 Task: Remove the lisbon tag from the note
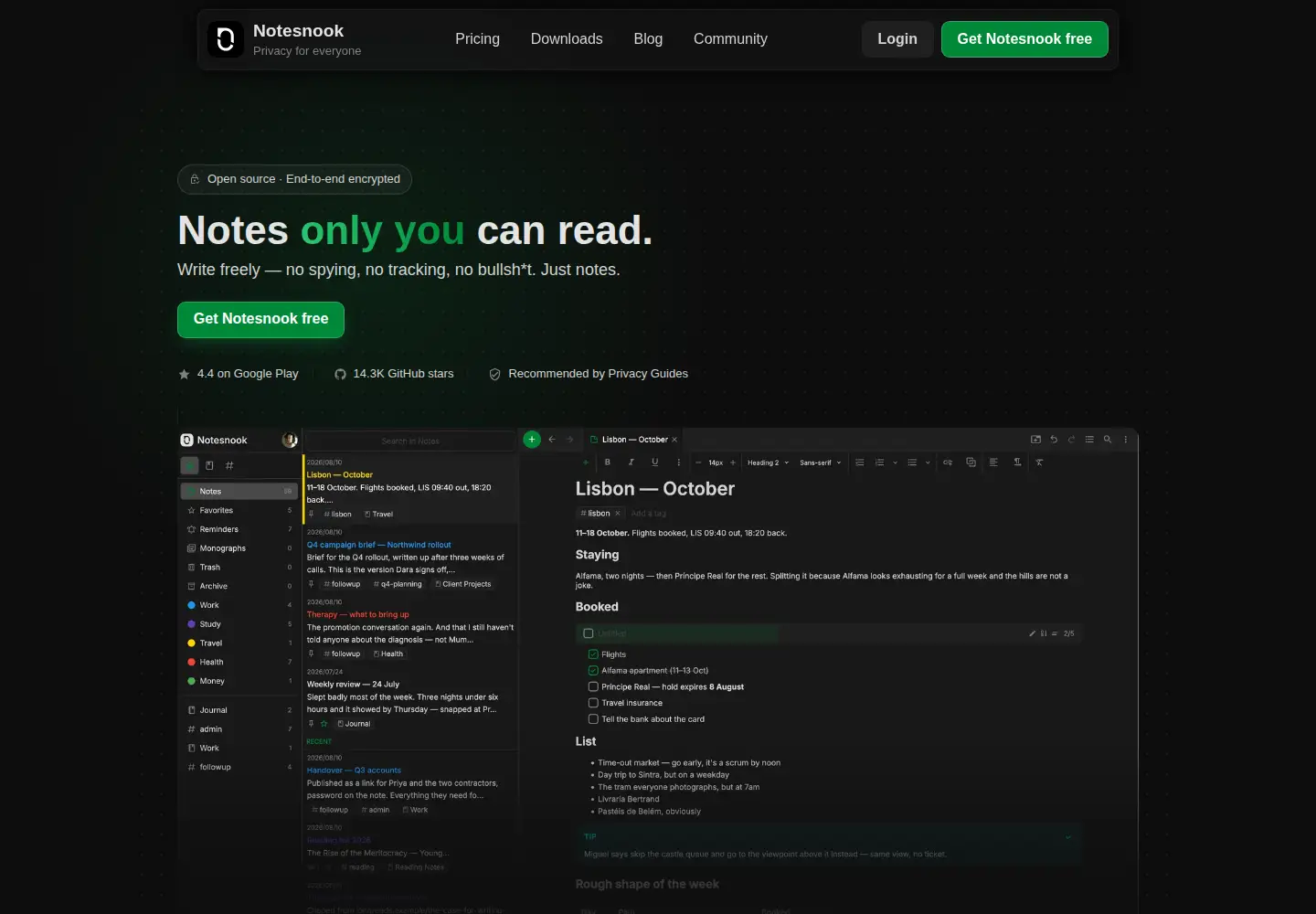(x=618, y=514)
